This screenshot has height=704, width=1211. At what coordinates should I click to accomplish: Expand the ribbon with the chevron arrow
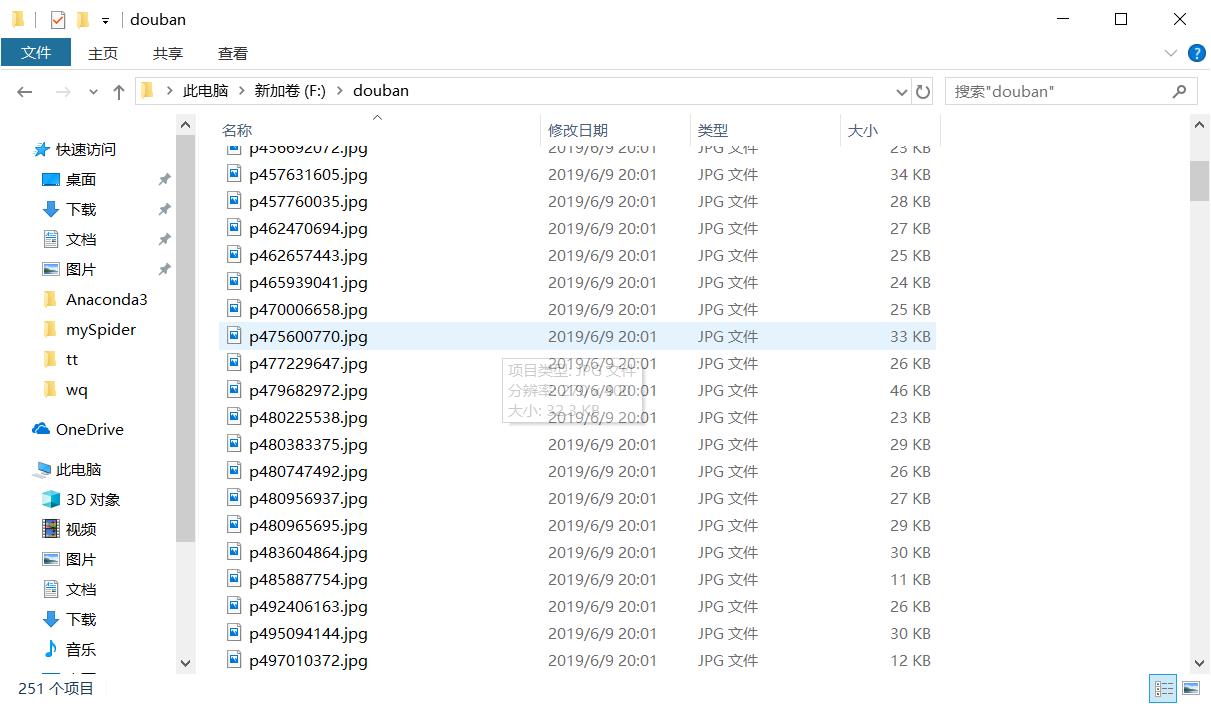point(1169,54)
